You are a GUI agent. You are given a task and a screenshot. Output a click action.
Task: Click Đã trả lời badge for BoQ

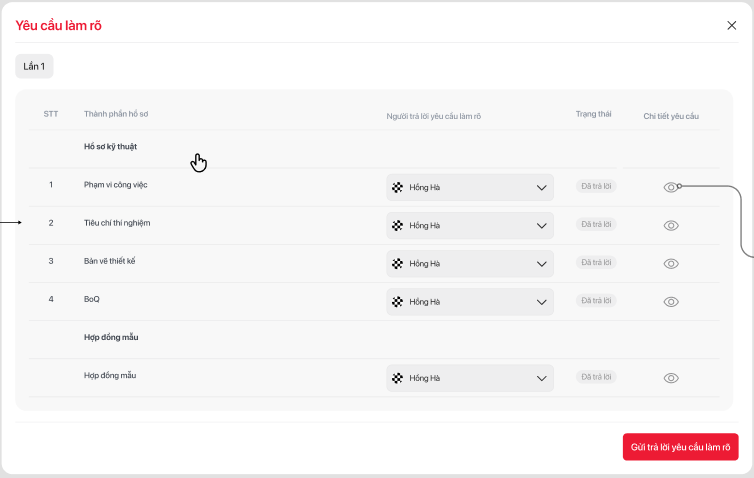[597, 300]
